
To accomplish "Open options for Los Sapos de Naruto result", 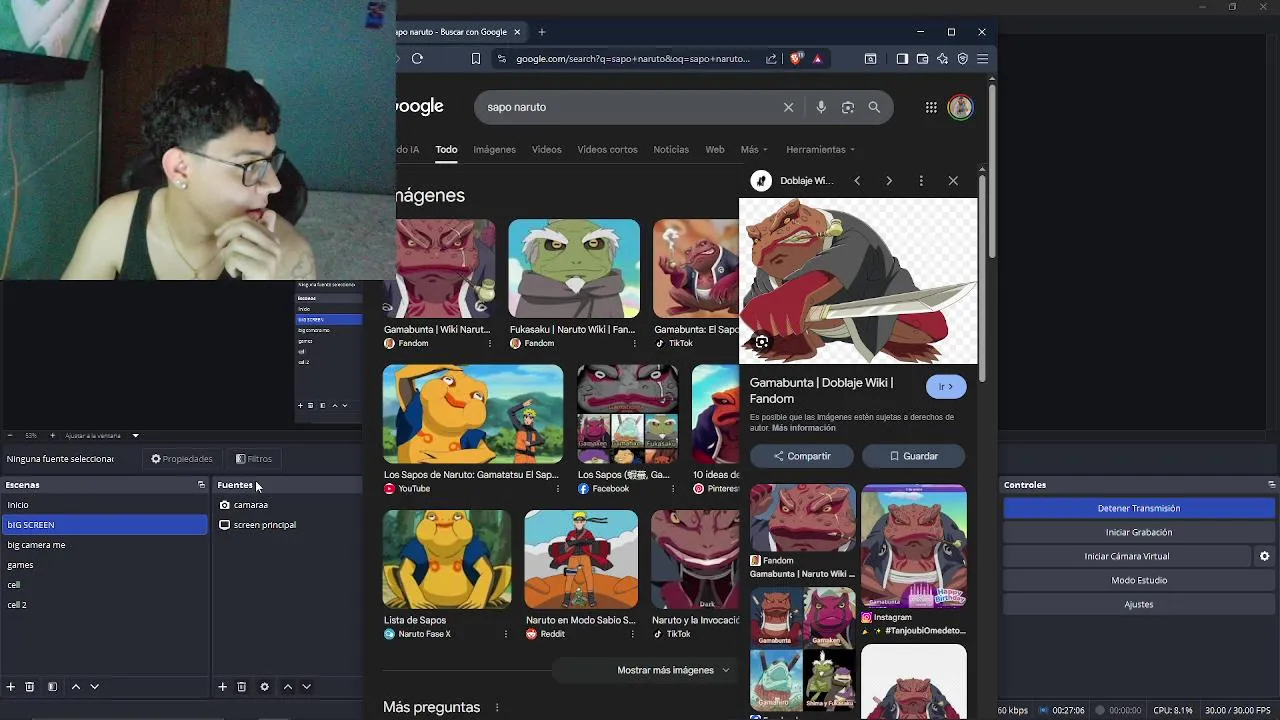I will [x=557, y=489].
